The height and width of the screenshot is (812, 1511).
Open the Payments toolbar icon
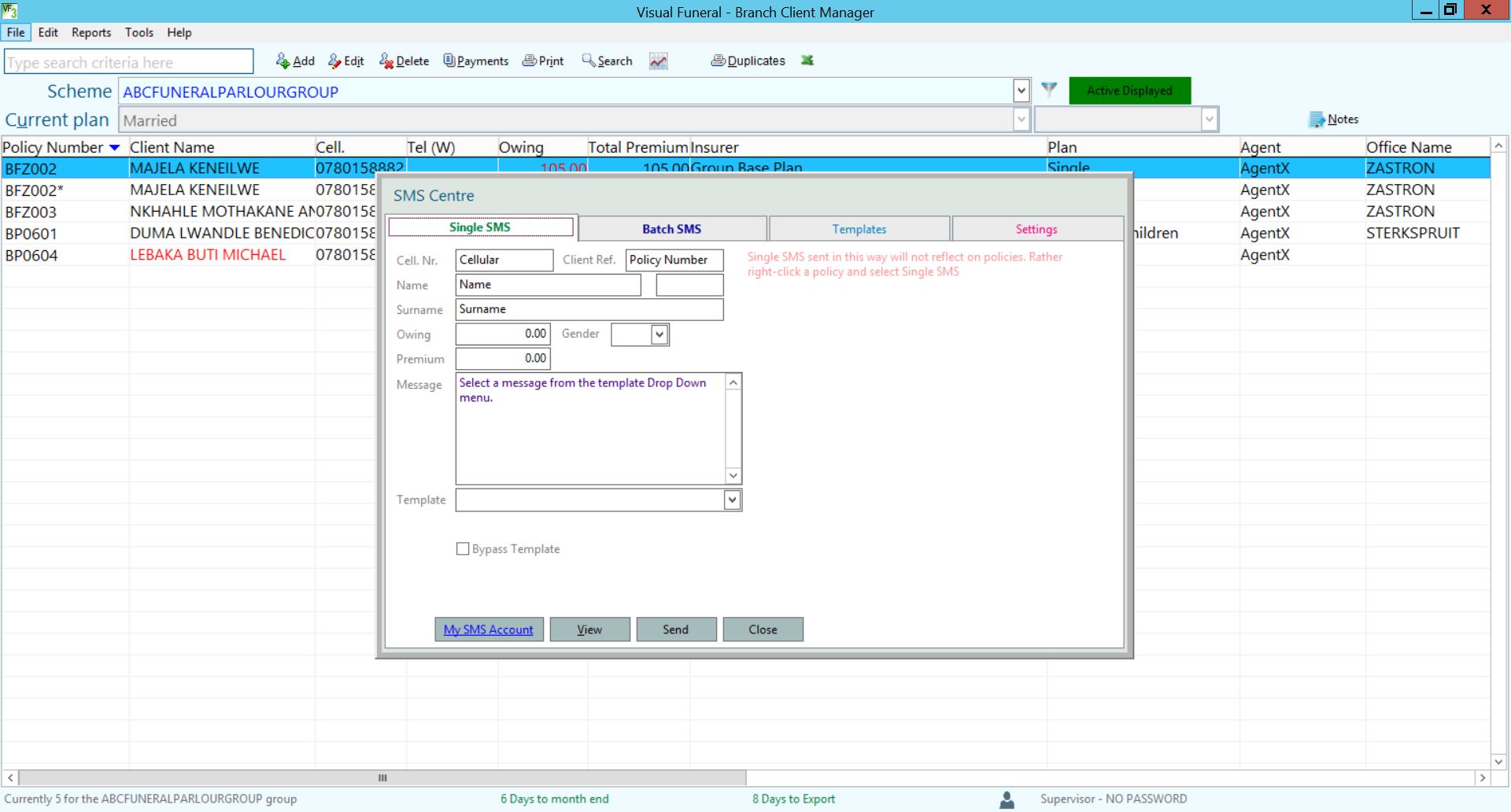pyautogui.click(x=449, y=61)
